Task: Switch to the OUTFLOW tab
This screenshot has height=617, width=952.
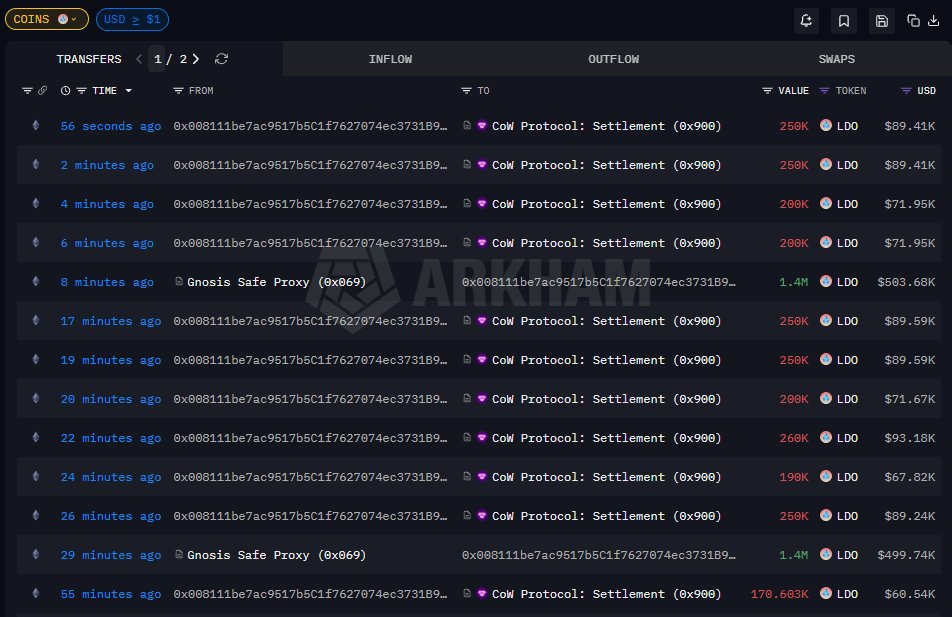Action: (x=613, y=59)
